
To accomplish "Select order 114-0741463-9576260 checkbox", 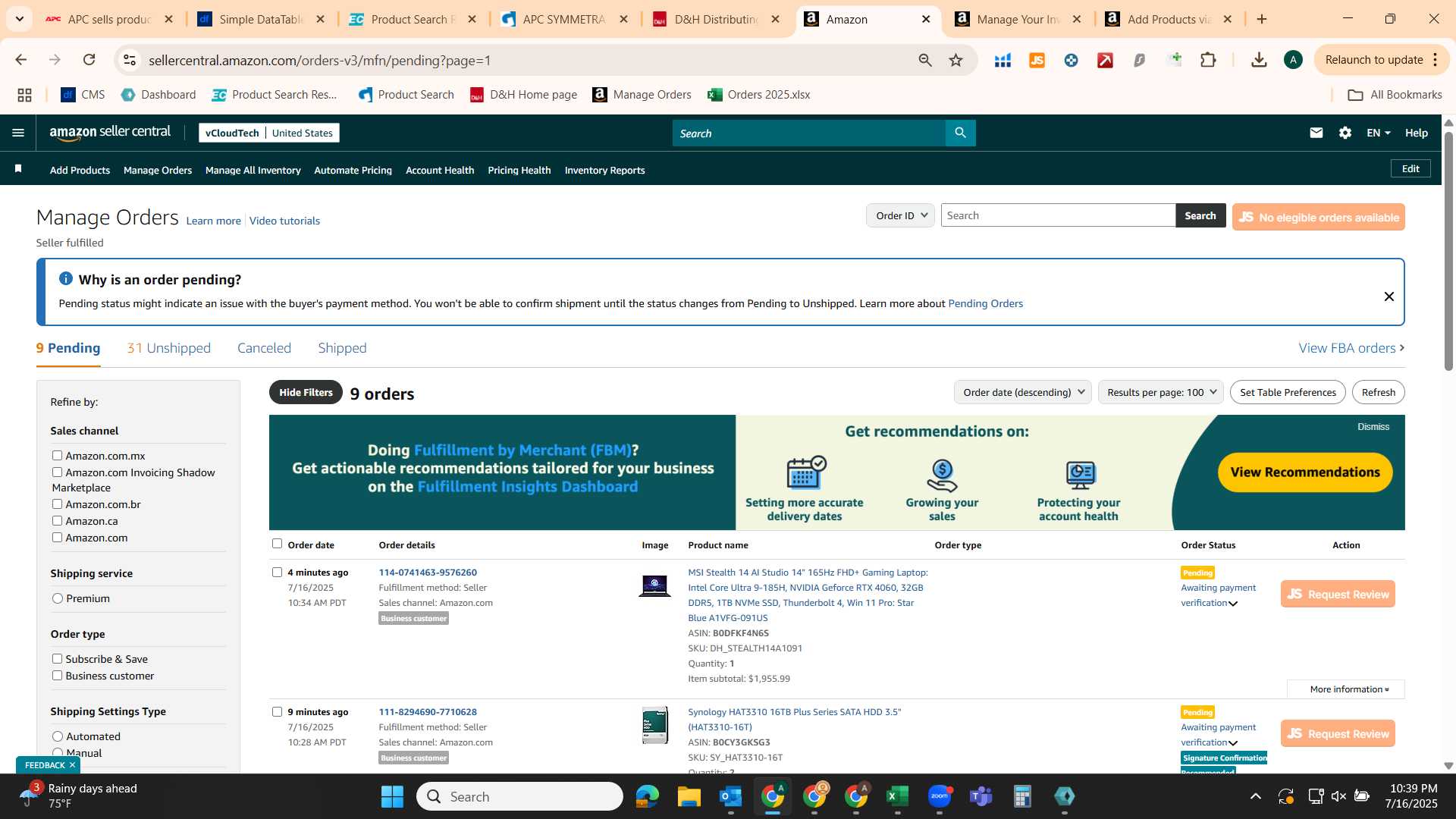I will pyautogui.click(x=277, y=572).
